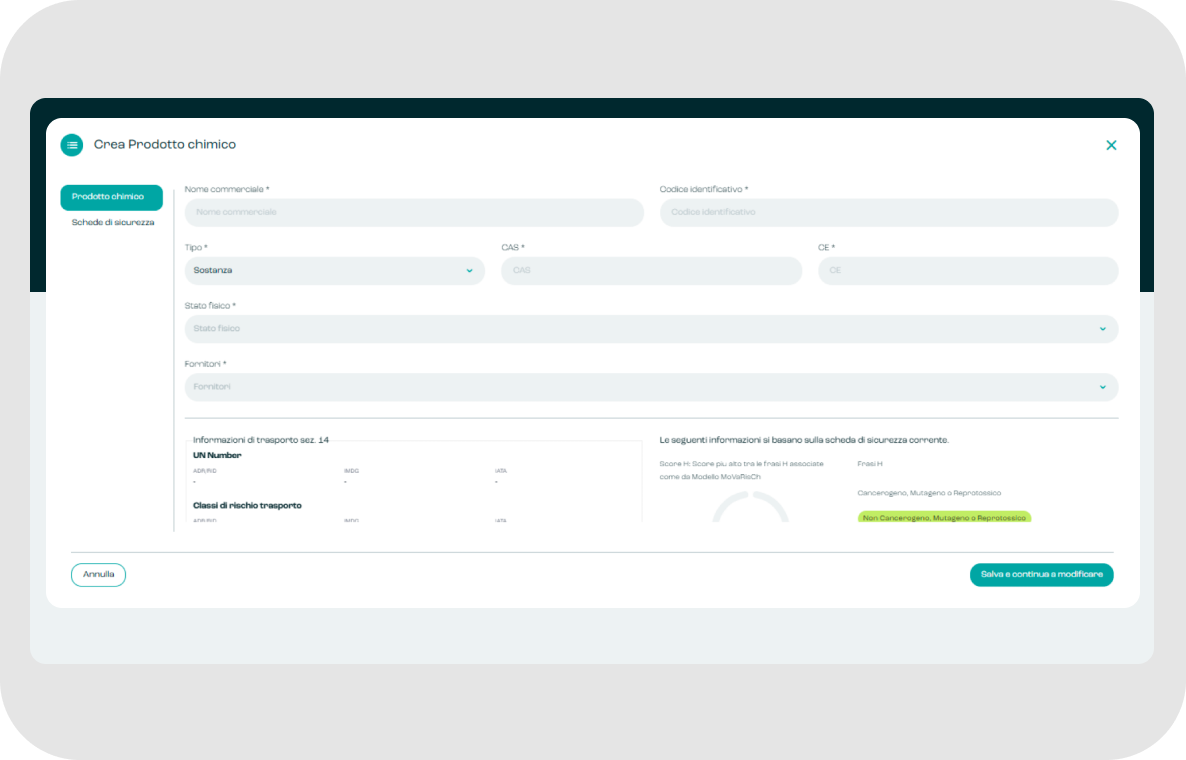The height and width of the screenshot is (760, 1186).
Task: Click the Classi di rischio trasporto heading
Action: [x=247, y=505]
